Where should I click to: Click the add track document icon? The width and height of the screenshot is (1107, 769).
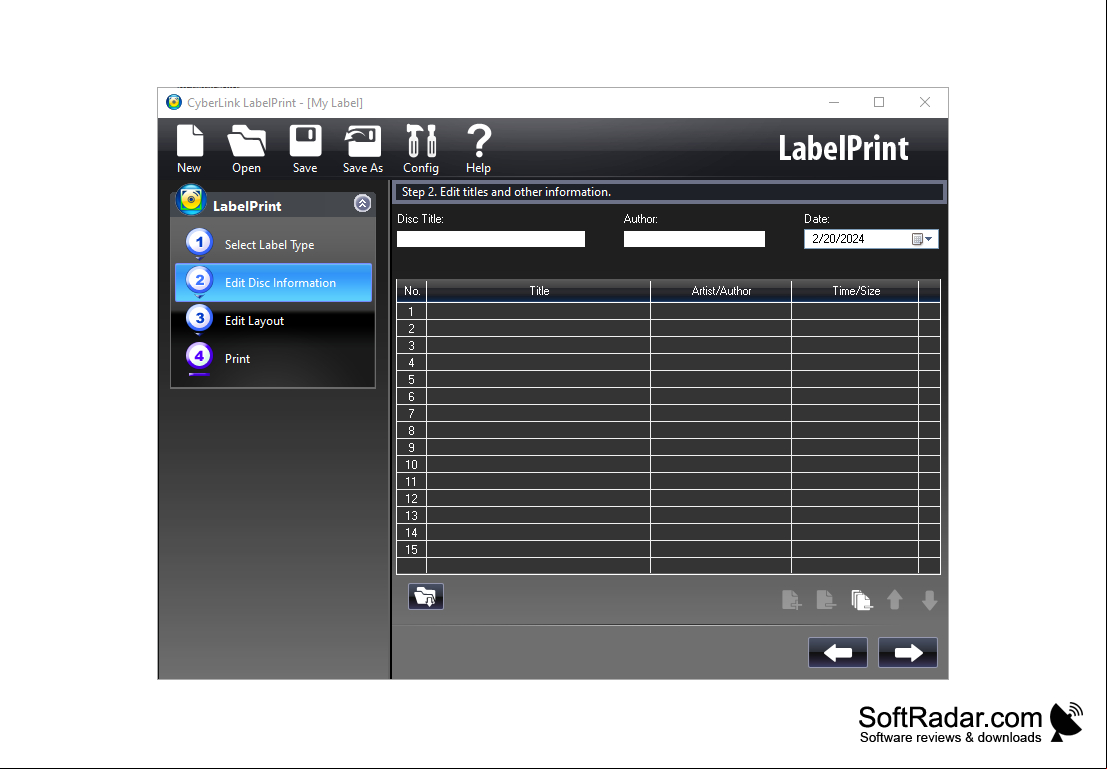tap(791, 600)
